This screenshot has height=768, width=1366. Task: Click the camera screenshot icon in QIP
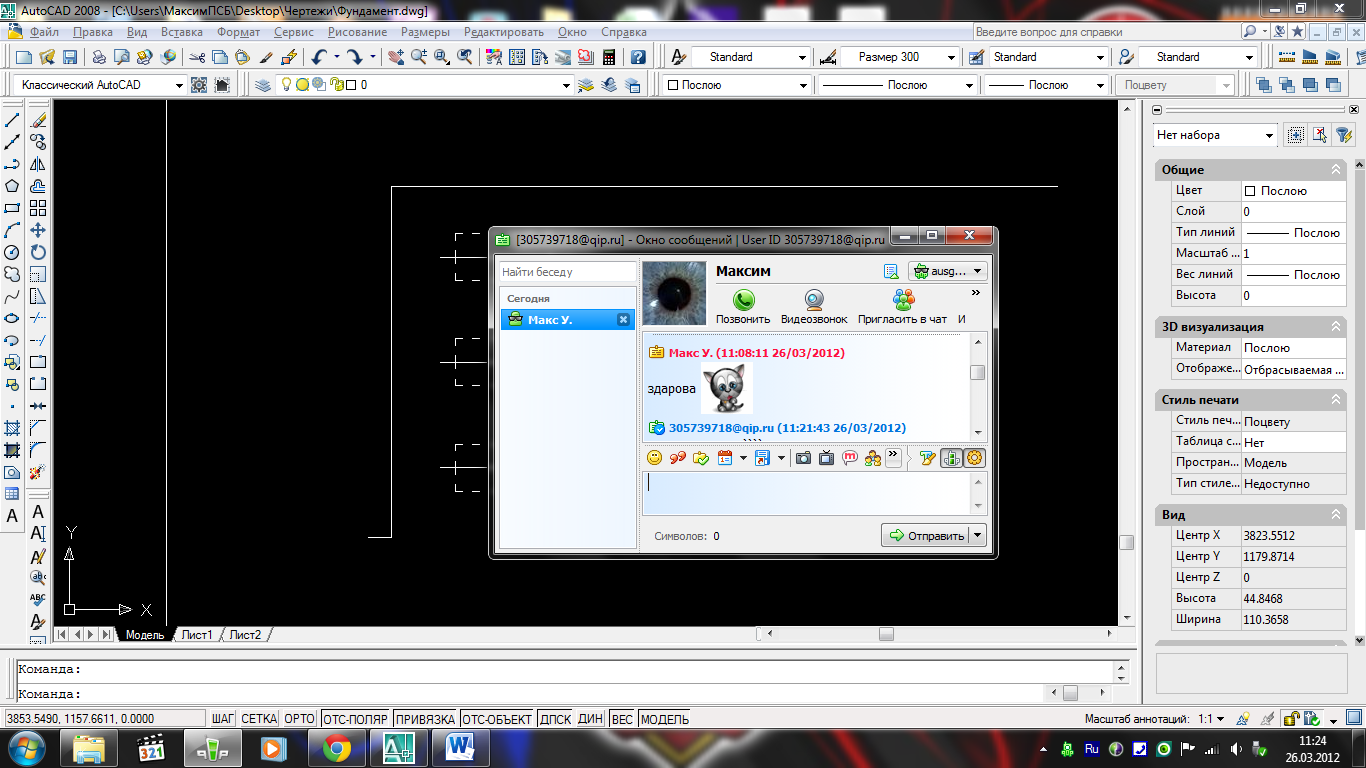803,458
